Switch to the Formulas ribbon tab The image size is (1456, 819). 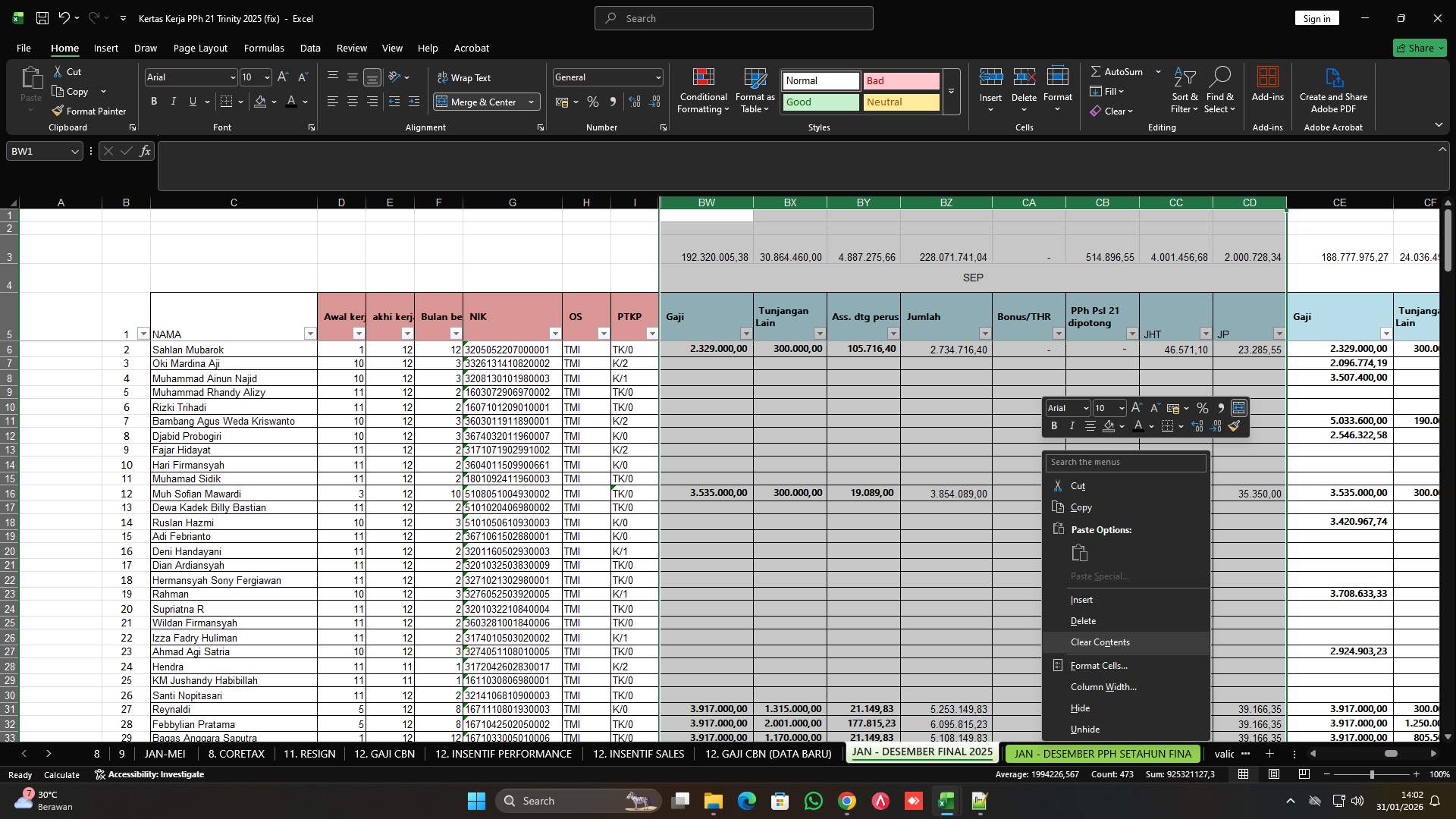[263, 48]
